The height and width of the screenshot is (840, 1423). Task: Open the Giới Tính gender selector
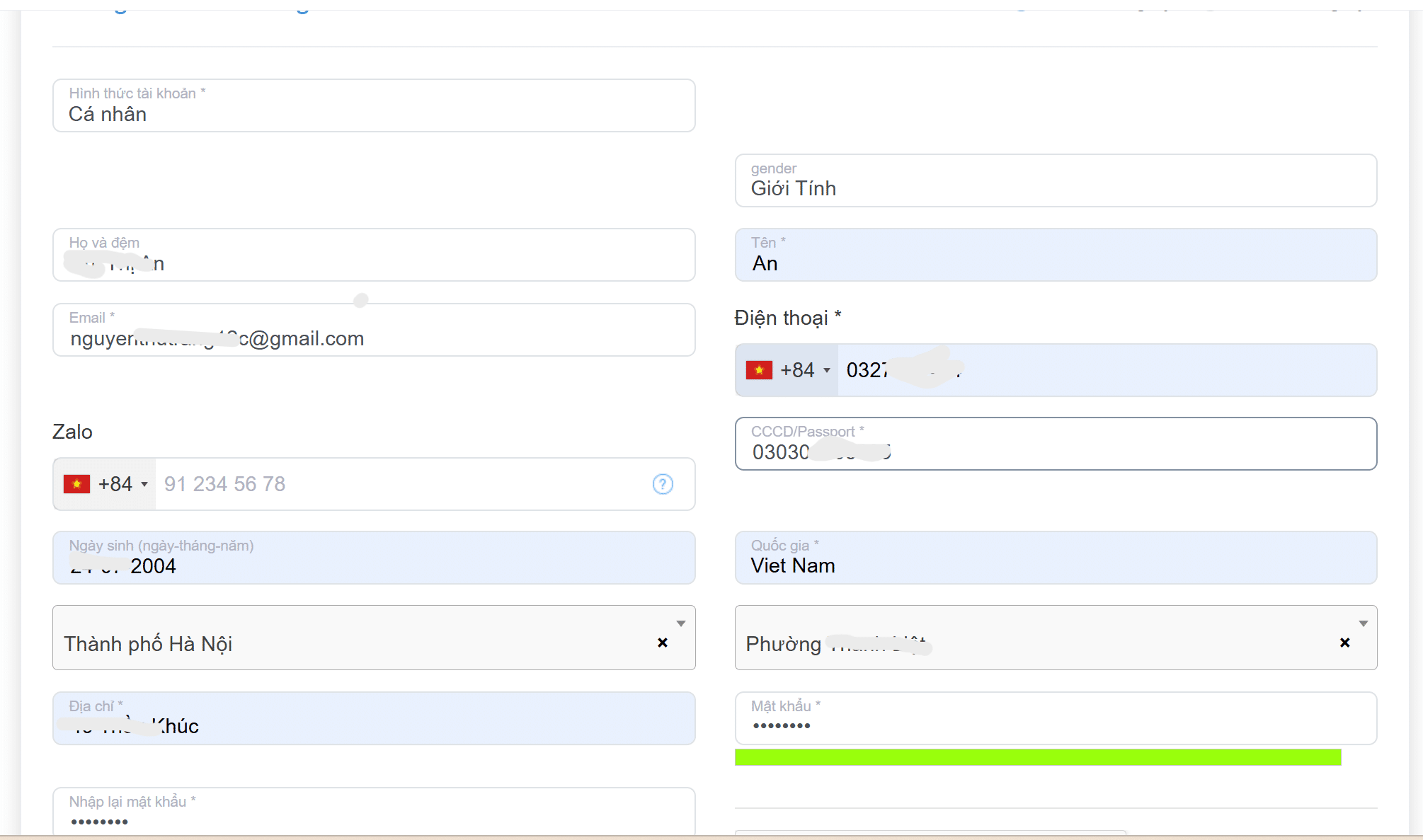1055,181
